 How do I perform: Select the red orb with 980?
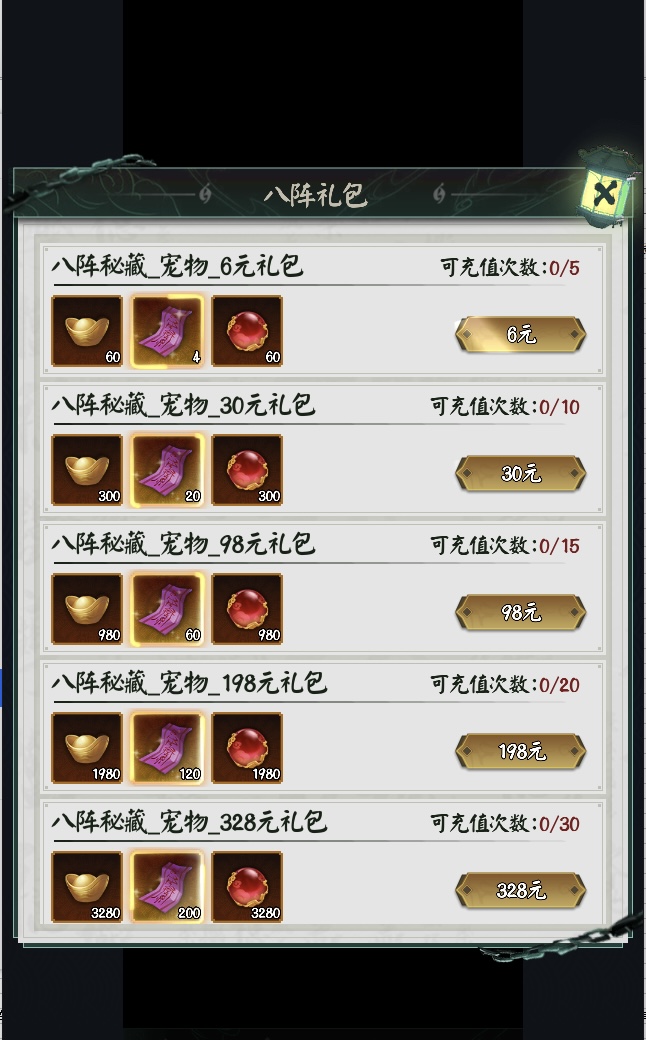pyautogui.click(x=247, y=609)
